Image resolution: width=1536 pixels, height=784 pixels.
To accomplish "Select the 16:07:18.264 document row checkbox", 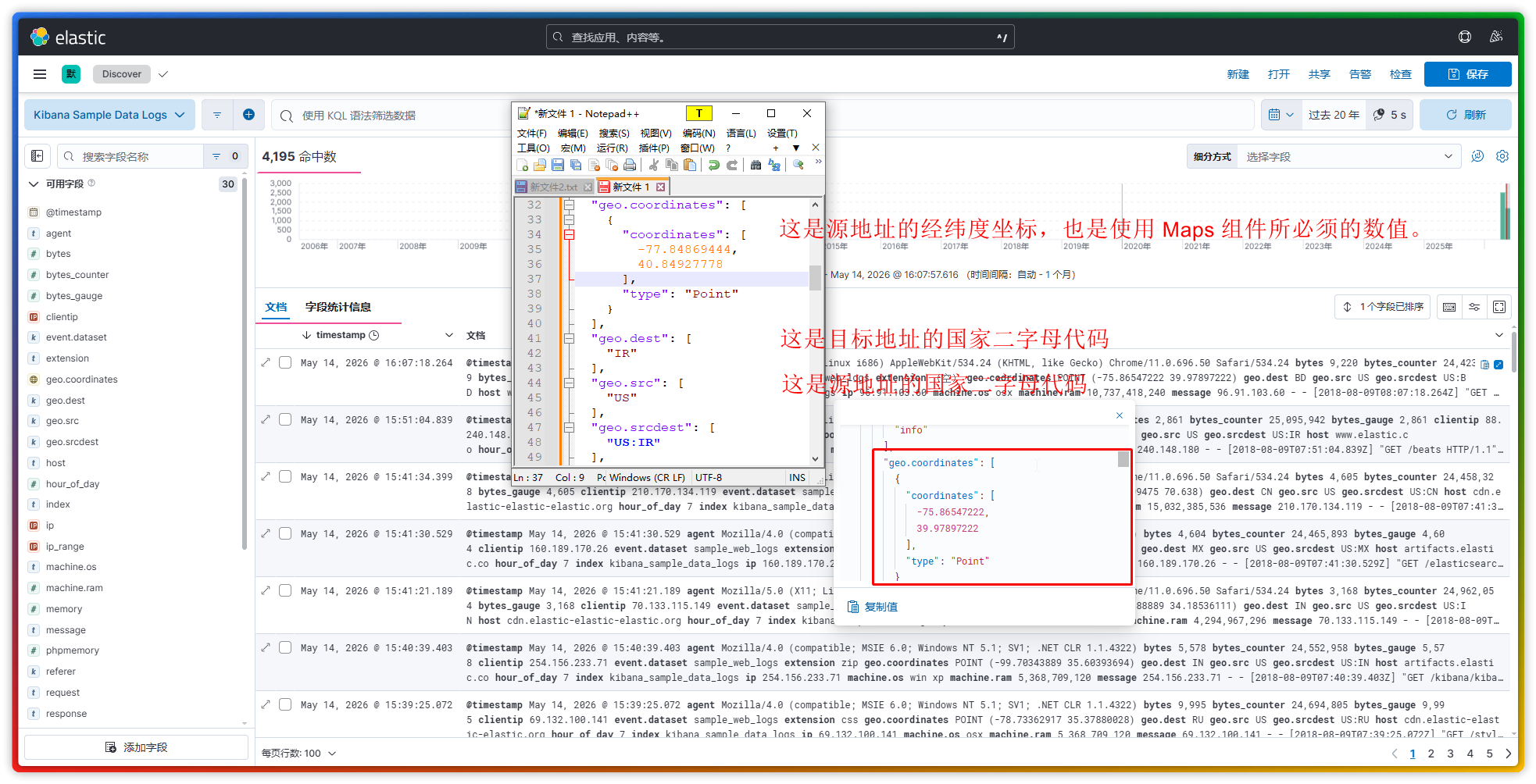I will [286, 362].
